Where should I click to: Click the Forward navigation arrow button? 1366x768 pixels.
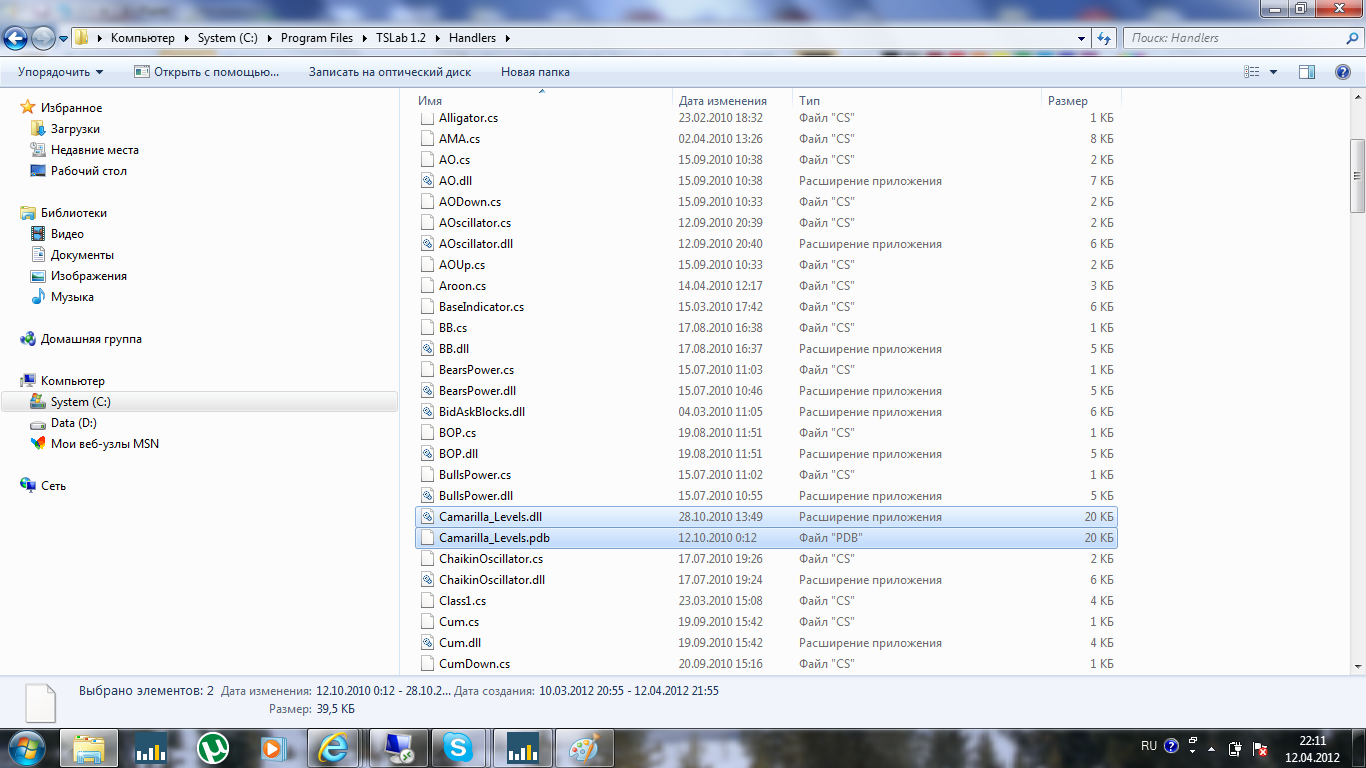coord(44,38)
